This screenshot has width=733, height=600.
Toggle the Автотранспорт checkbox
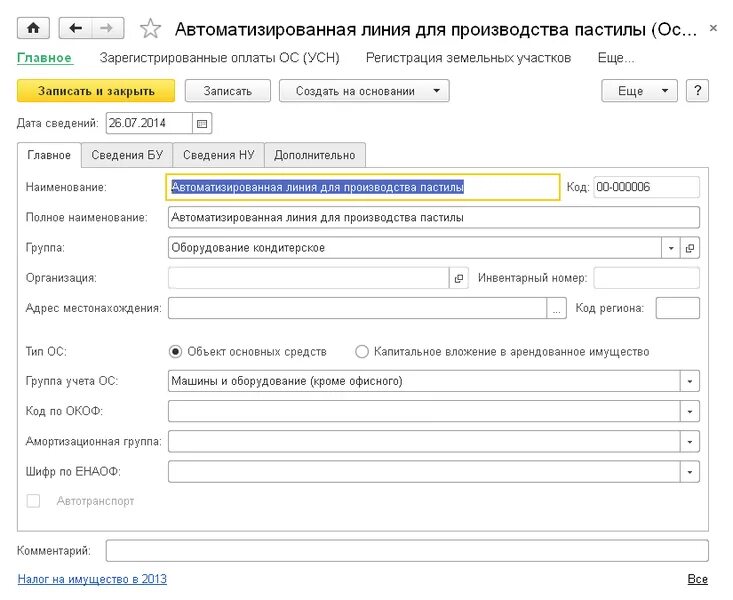pos(33,501)
